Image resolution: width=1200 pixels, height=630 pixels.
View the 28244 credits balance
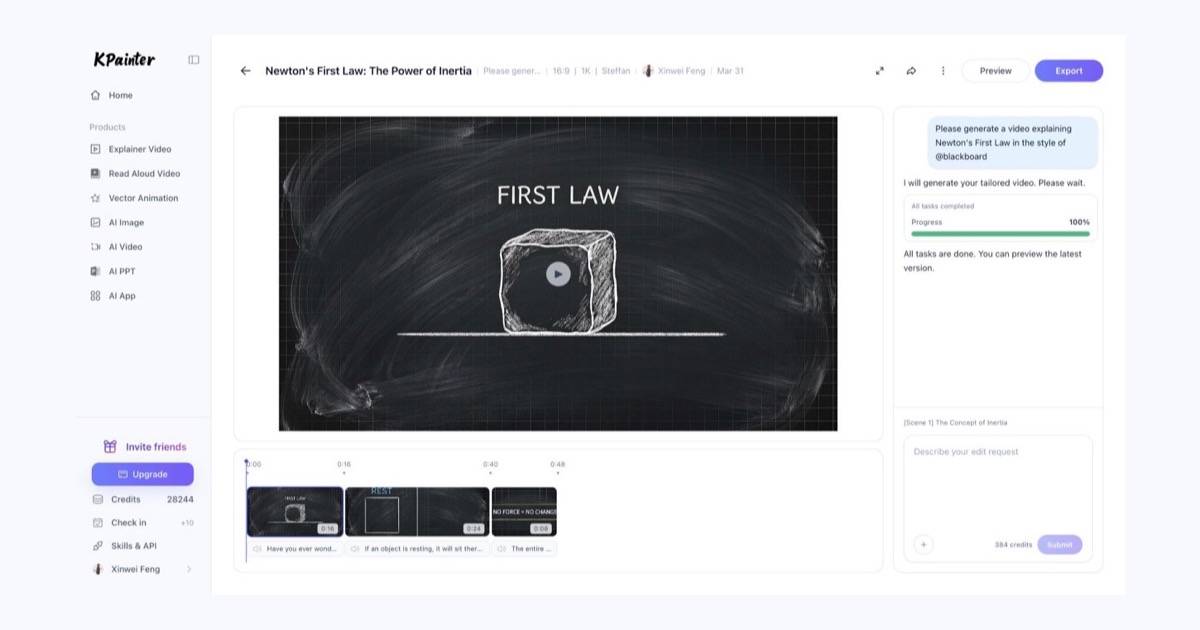[180, 499]
